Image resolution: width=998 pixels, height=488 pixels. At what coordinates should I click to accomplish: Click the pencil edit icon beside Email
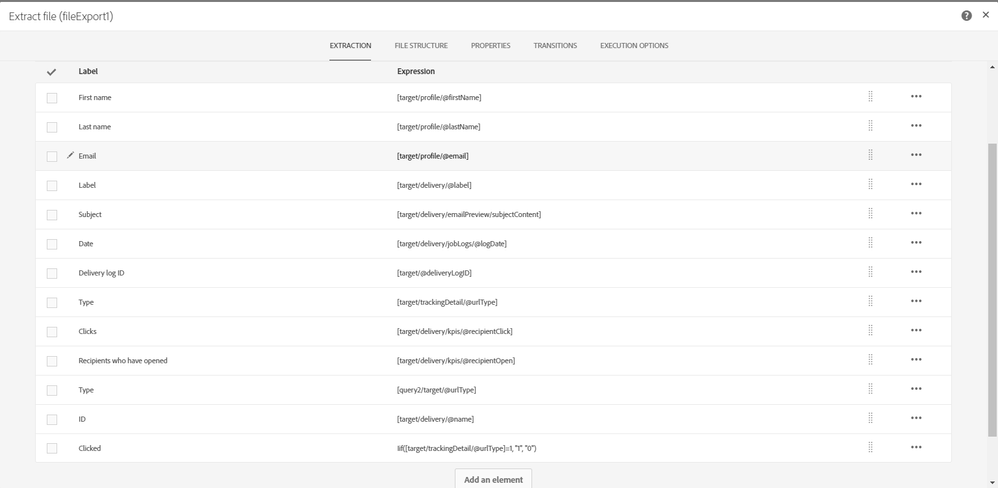[70, 156]
